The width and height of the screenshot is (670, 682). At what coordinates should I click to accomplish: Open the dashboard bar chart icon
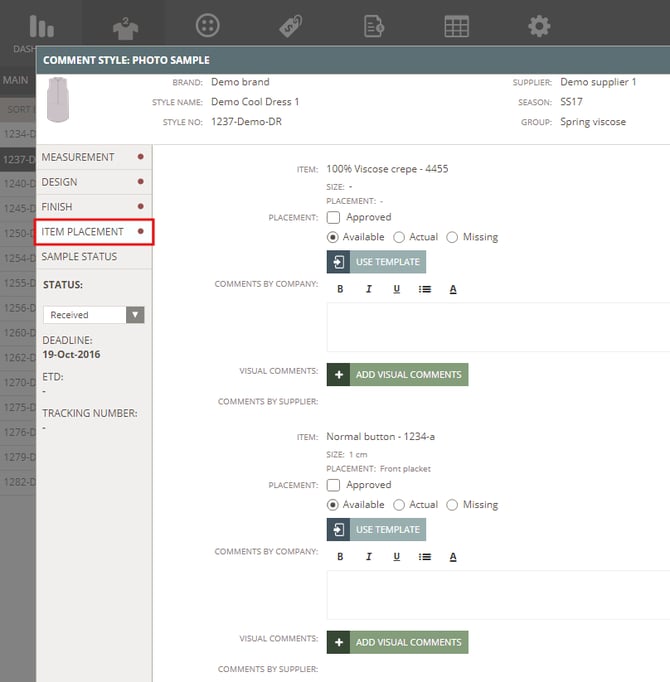tap(41, 26)
